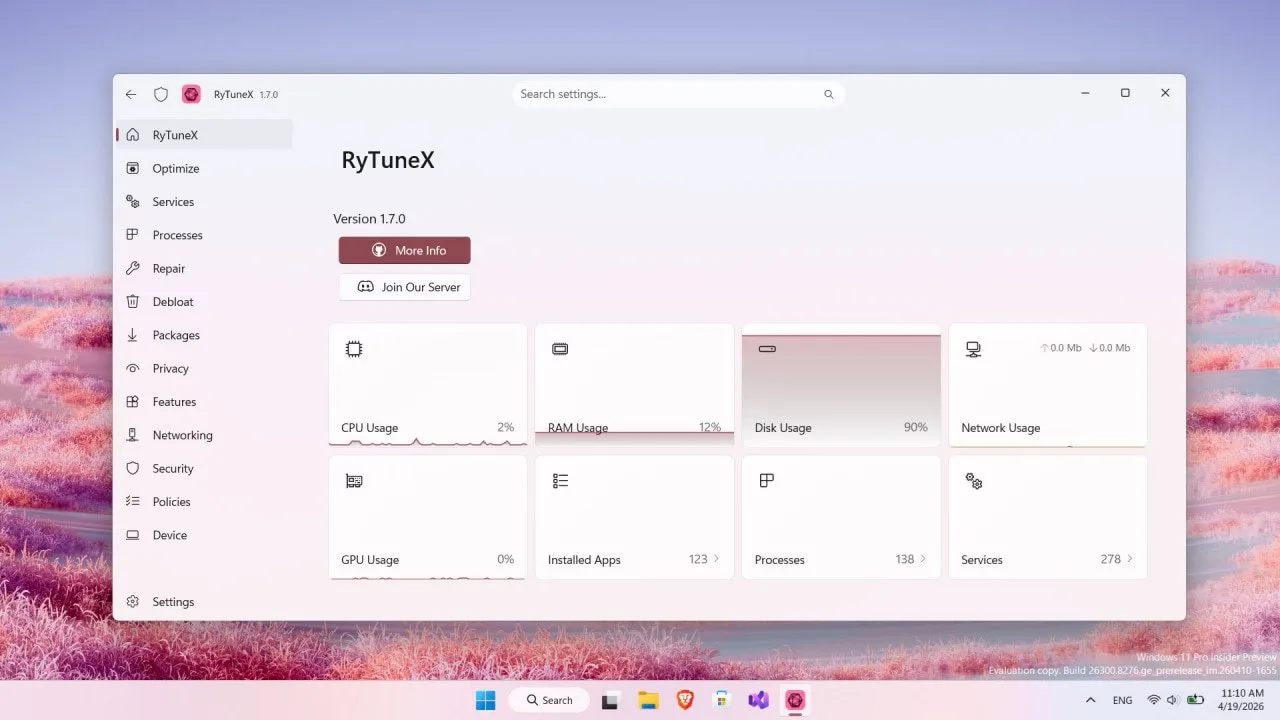Screen dimensions: 1280x720
Task: Show hidden icons in the system tray
Action: coord(1090,700)
